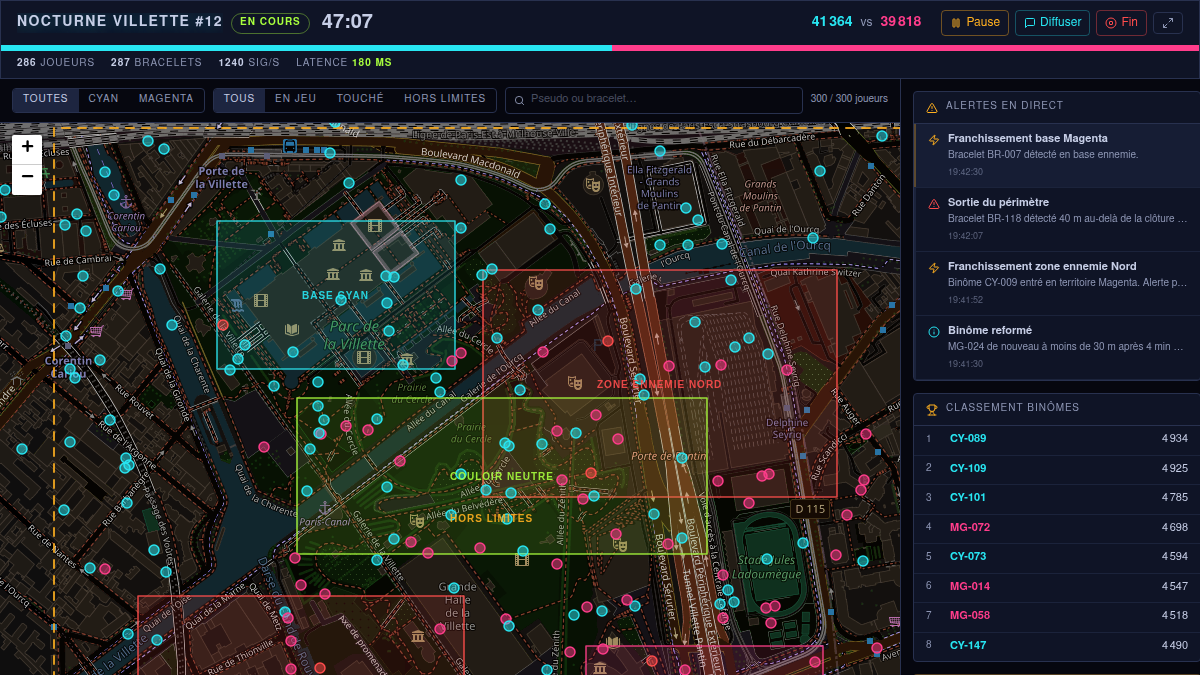Open the Franchissement base Magenta alert

coord(1057,155)
